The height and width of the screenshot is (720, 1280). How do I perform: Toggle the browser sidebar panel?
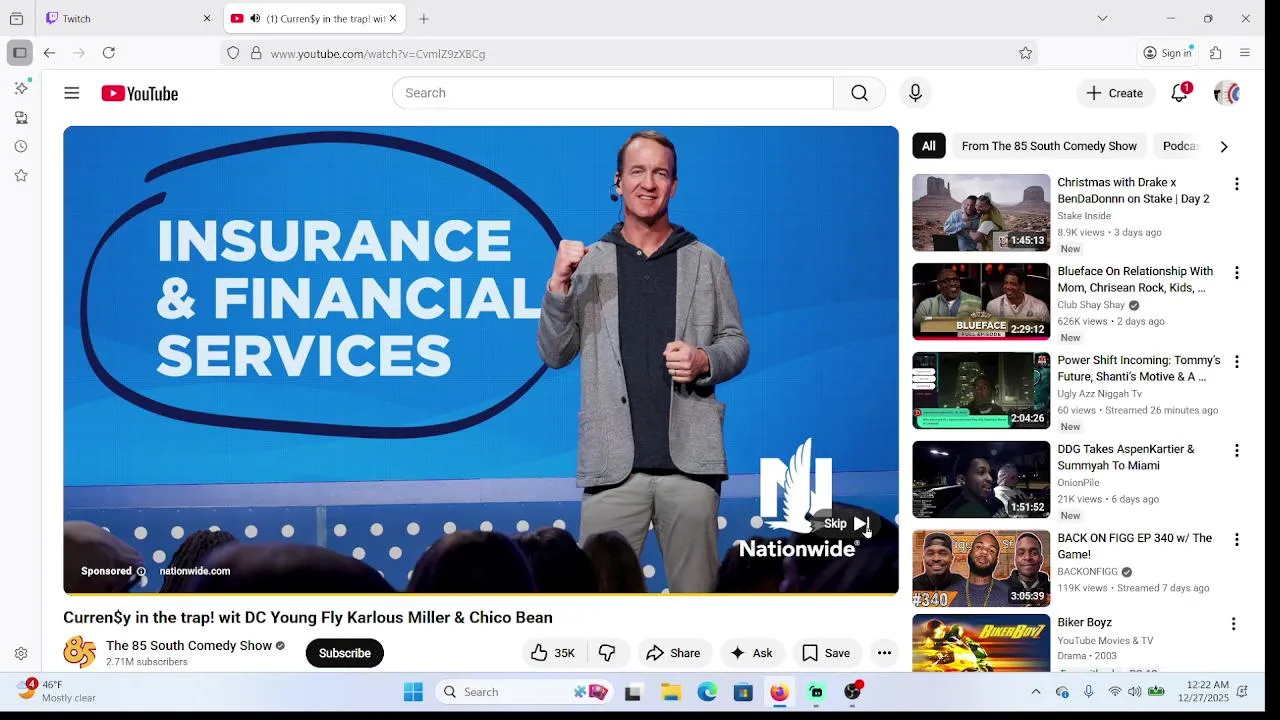pyautogui.click(x=19, y=53)
